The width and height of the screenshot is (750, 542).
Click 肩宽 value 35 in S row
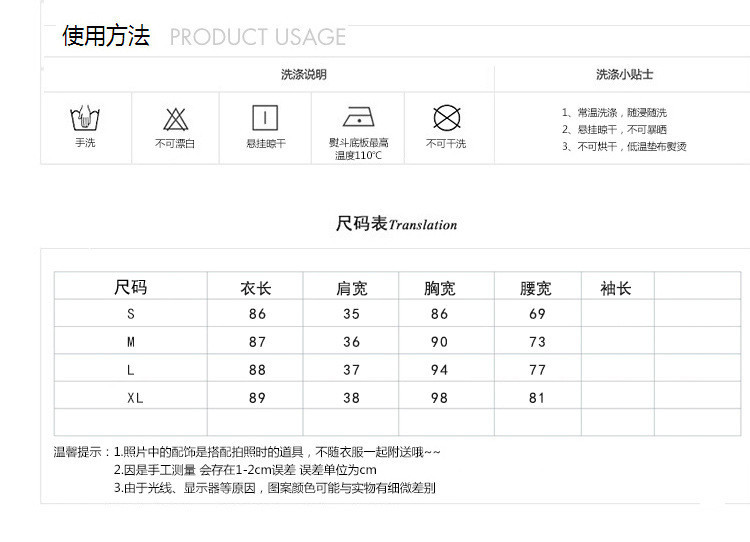(352, 314)
